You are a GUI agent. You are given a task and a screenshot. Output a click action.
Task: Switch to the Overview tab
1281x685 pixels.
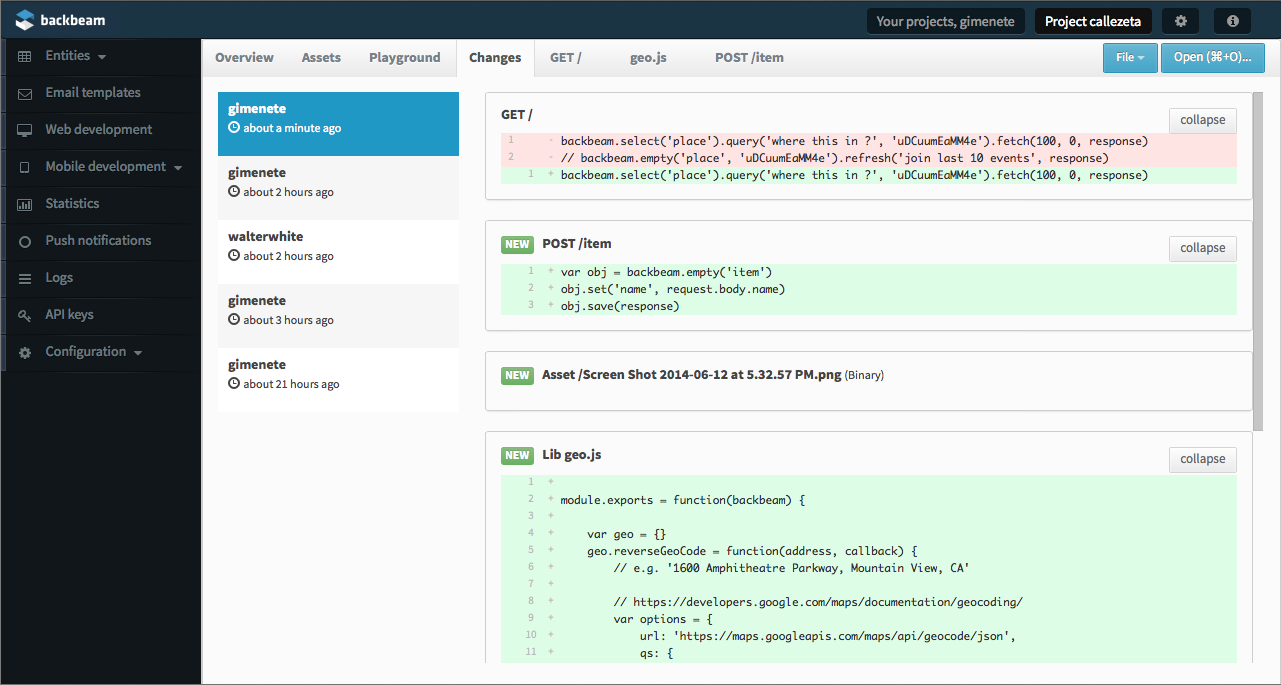coord(244,57)
